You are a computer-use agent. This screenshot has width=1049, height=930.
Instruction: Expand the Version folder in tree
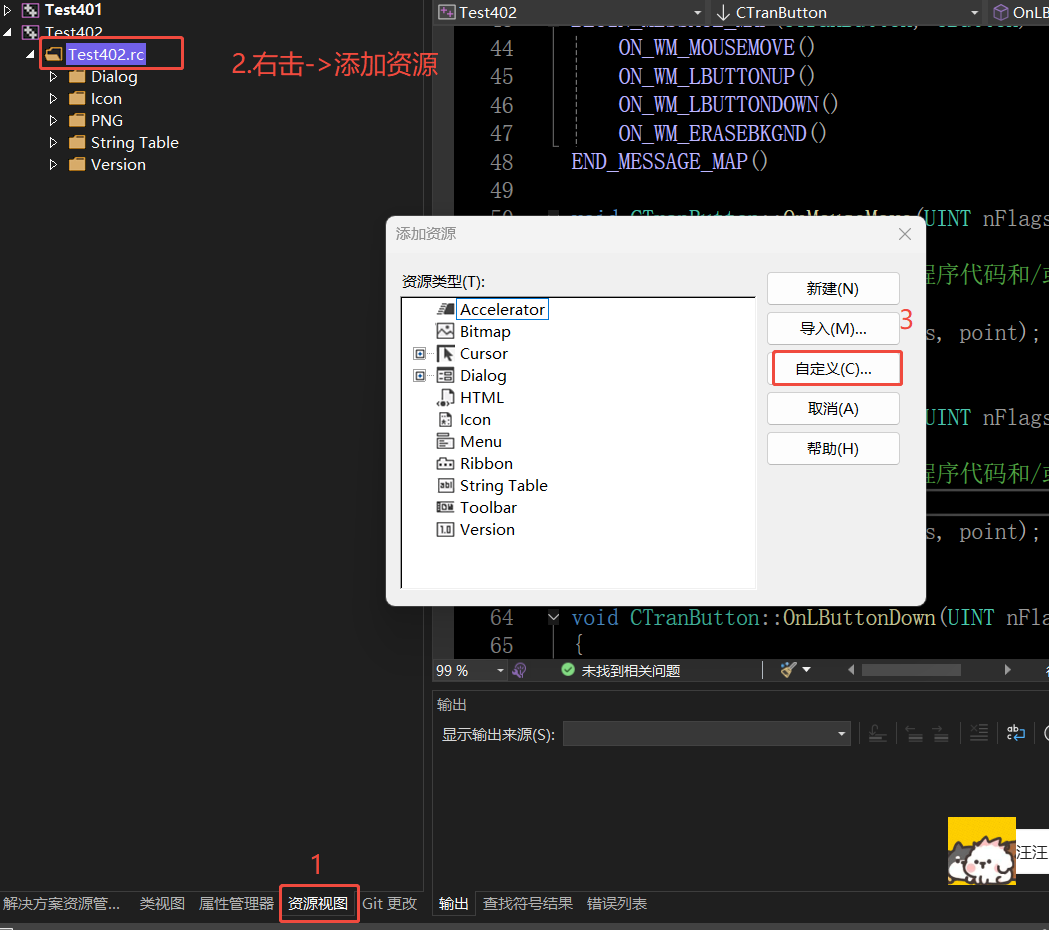53,165
